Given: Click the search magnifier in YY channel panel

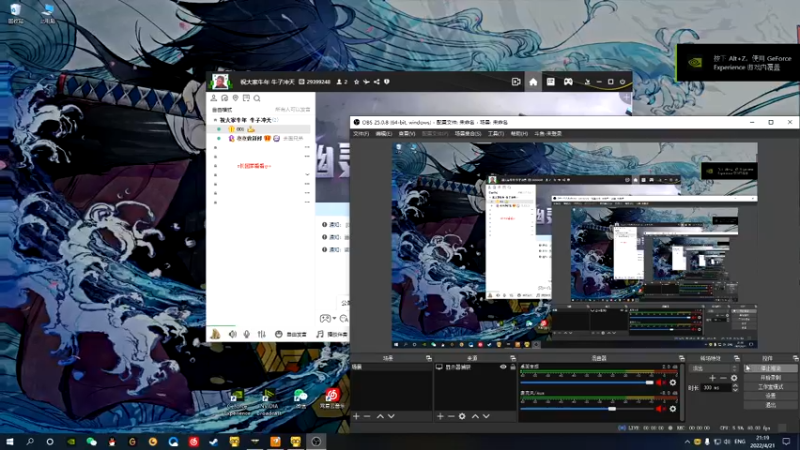Looking at the screenshot, I should [x=257, y=98].
